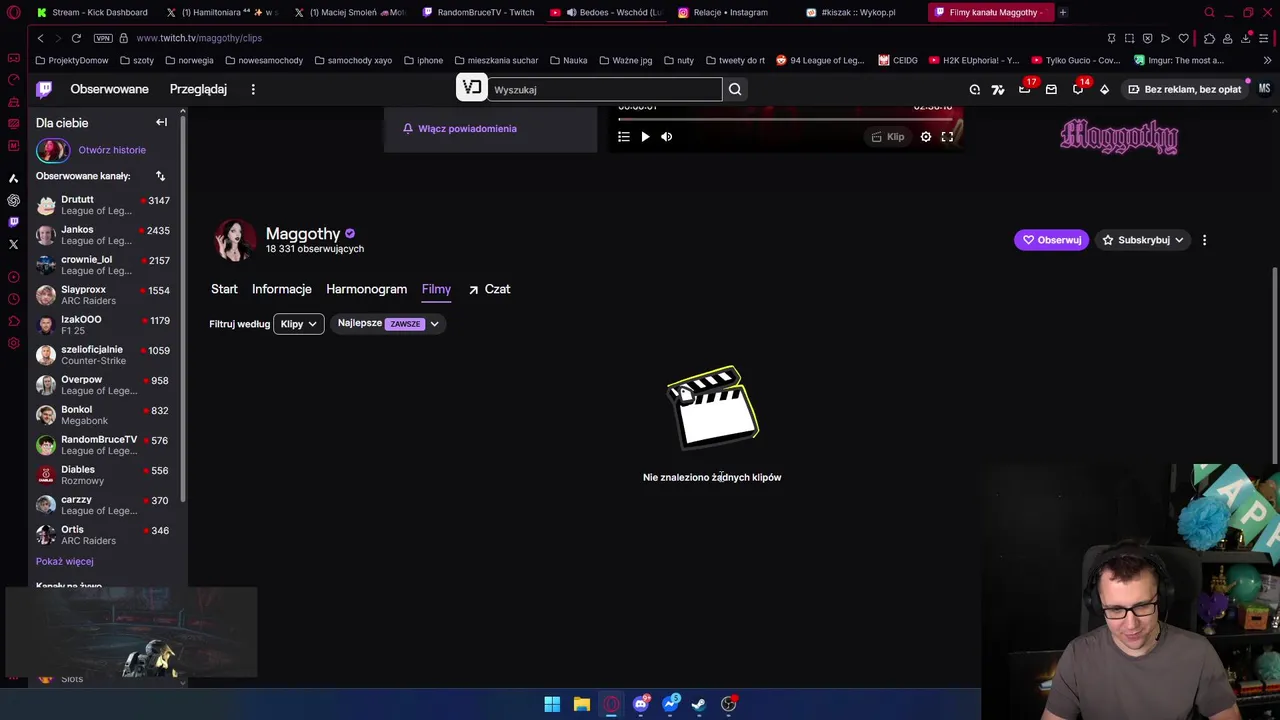Go back in browser history
This screenshot has width=1280, height=720.
tap(40, 38)
